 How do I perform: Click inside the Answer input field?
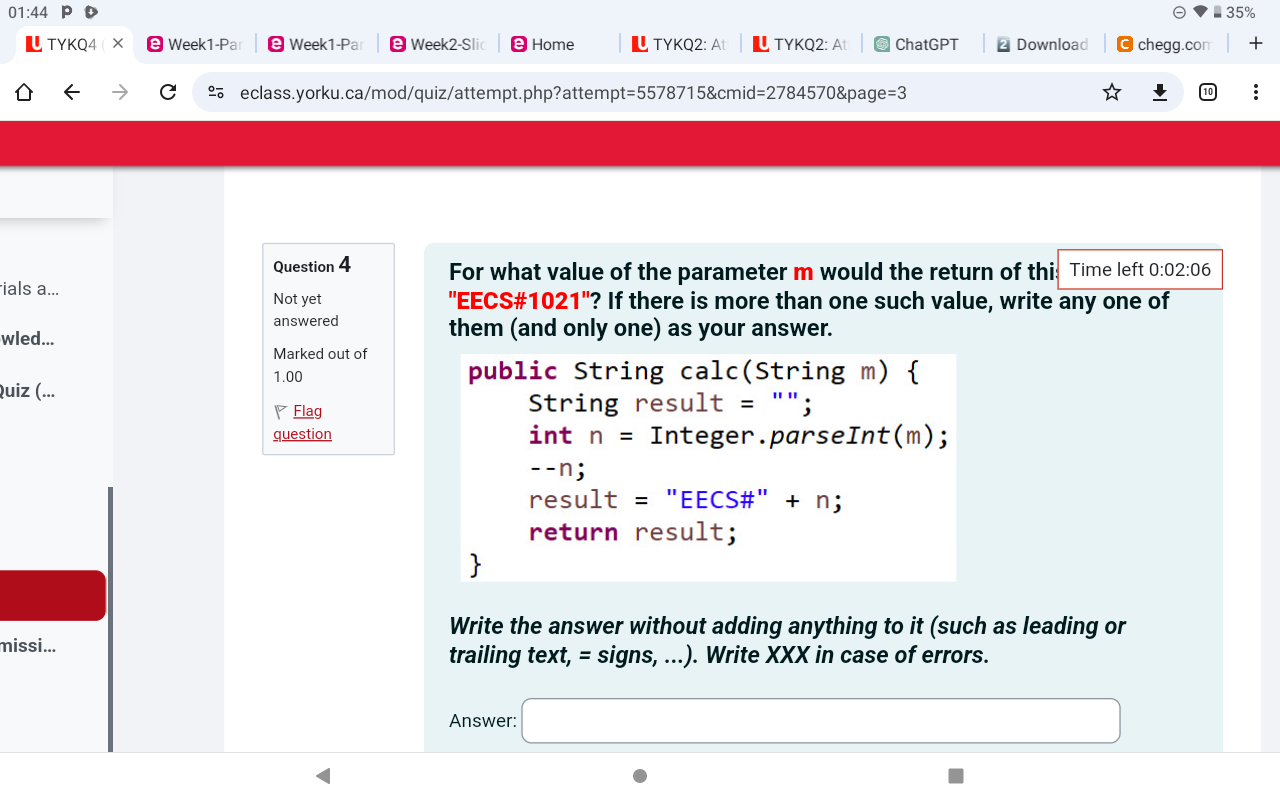[x=820, y=720]
